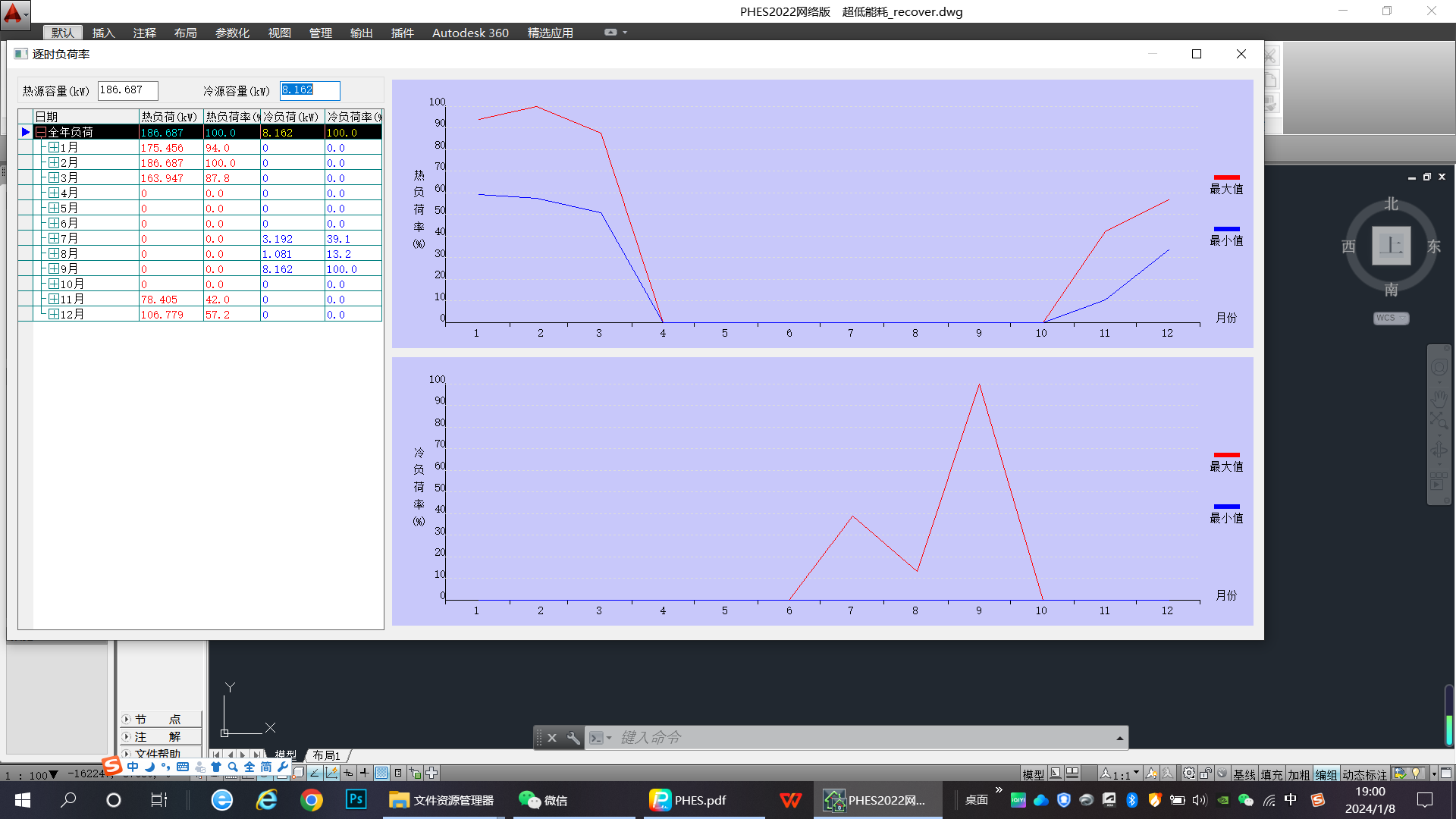Open the 参数化 ribbon tab
Screen dimensions: 1456x819
(232, 33)
